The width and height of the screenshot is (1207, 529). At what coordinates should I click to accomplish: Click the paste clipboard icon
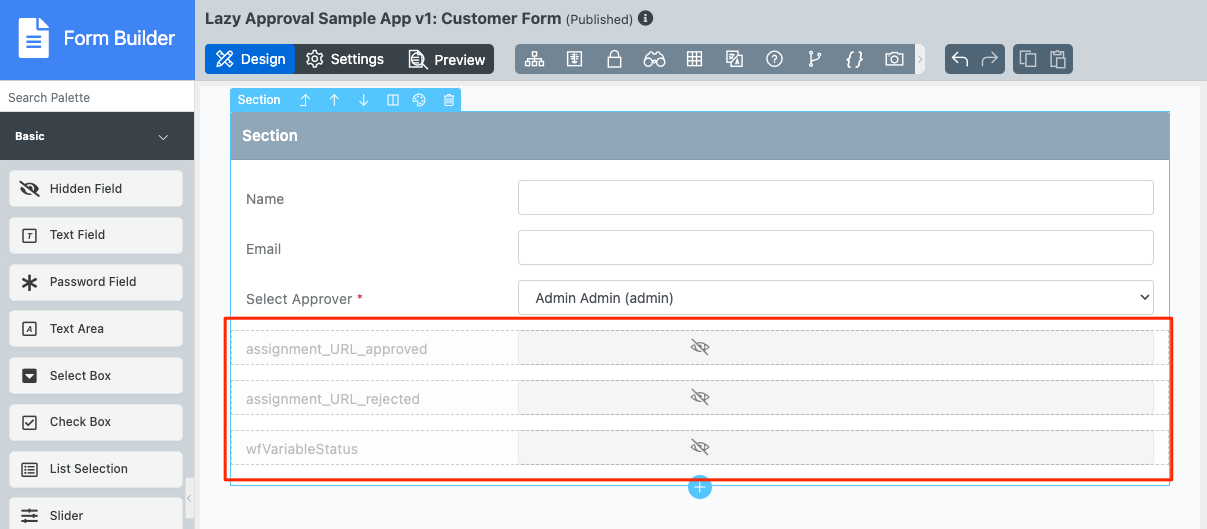(1057, 59)
